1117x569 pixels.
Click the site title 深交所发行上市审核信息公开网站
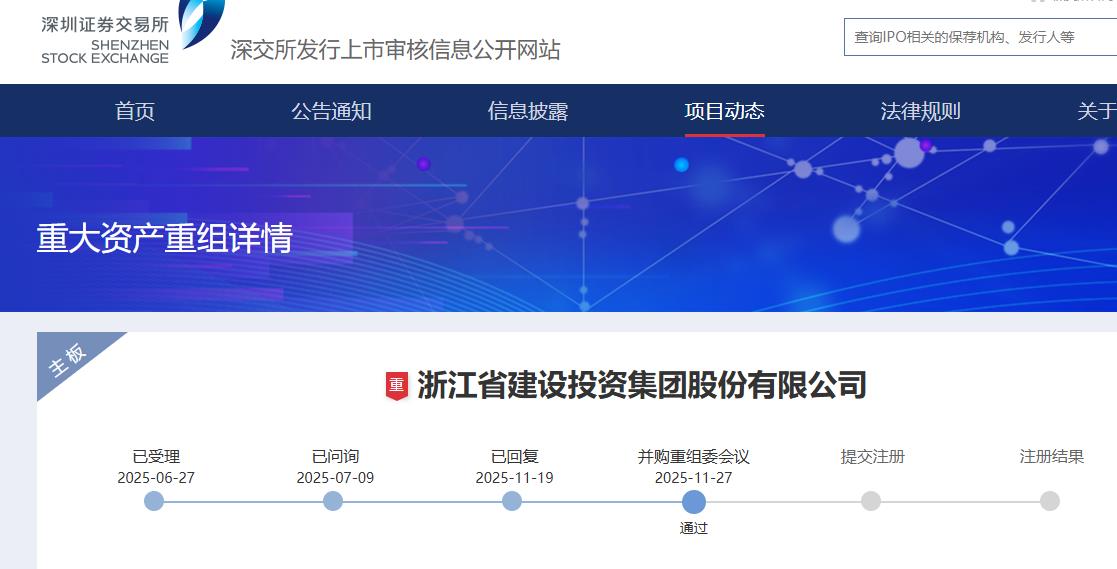click(395, 50)
